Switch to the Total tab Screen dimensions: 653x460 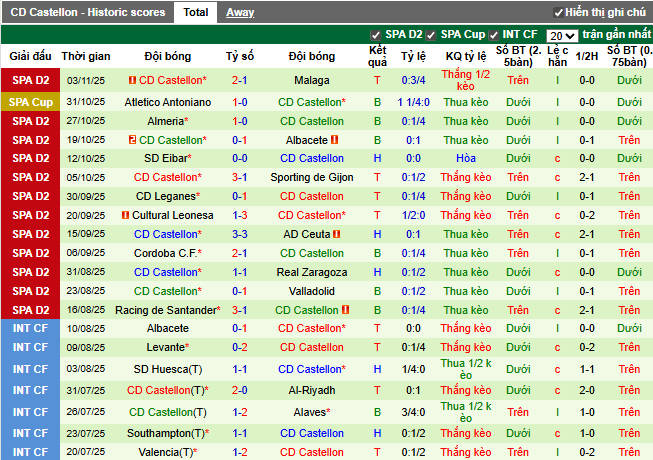(196, 12)
